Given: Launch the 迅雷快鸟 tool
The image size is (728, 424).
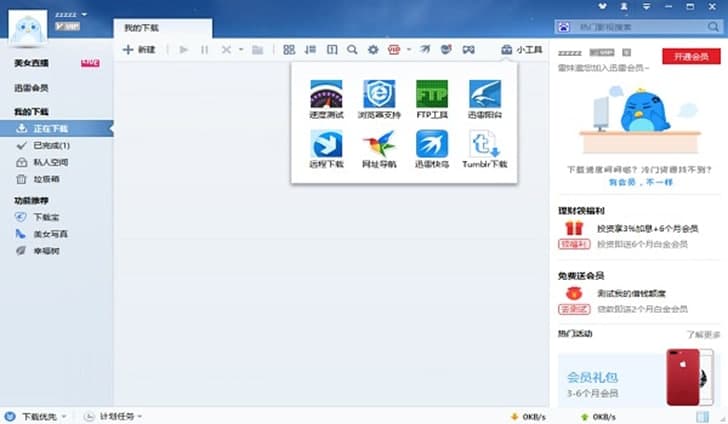Looking at the screenshot, I should coord(432,149).
